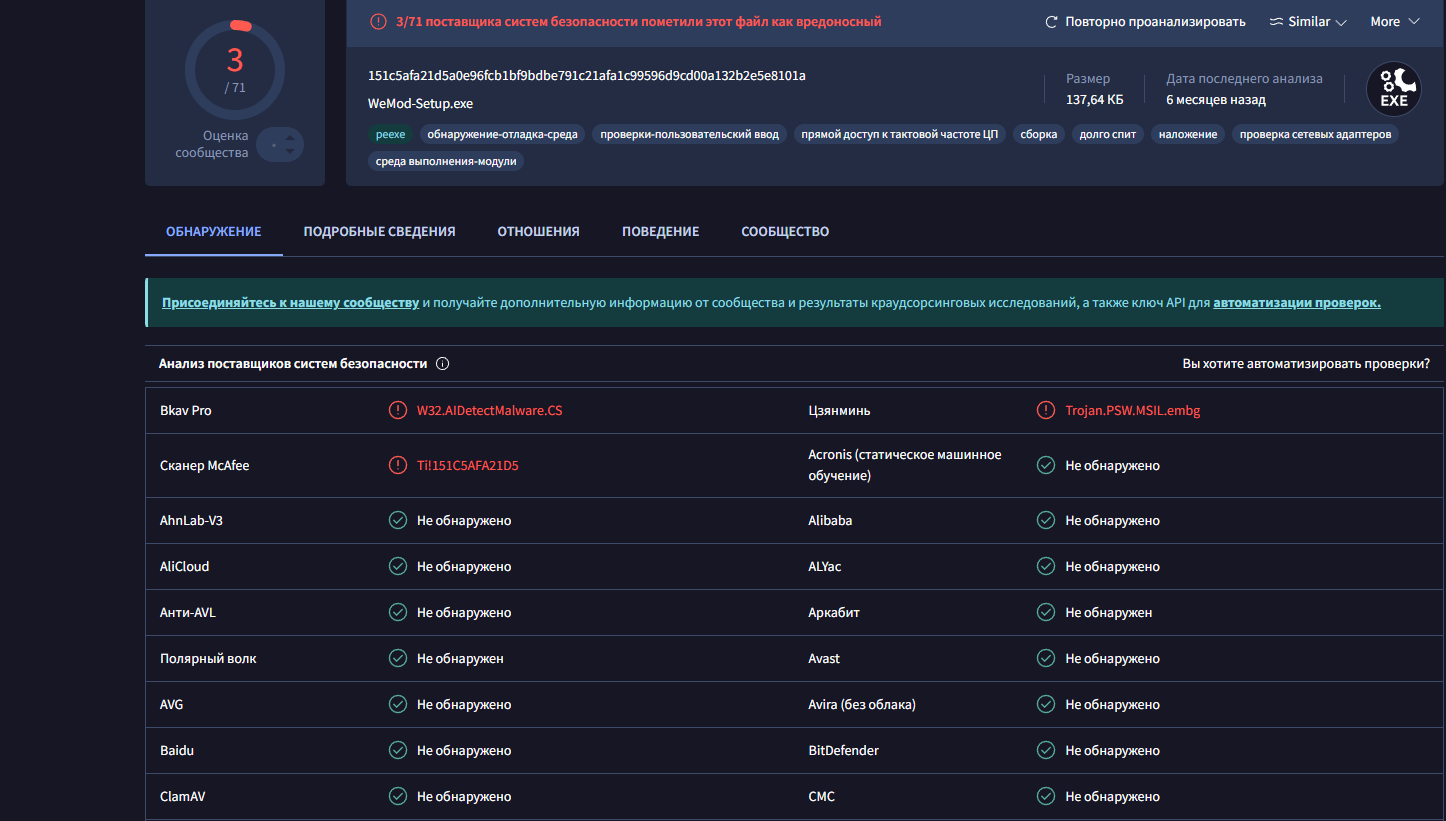
Task: Click Avast green check icon
Action: coord(1045,658)
